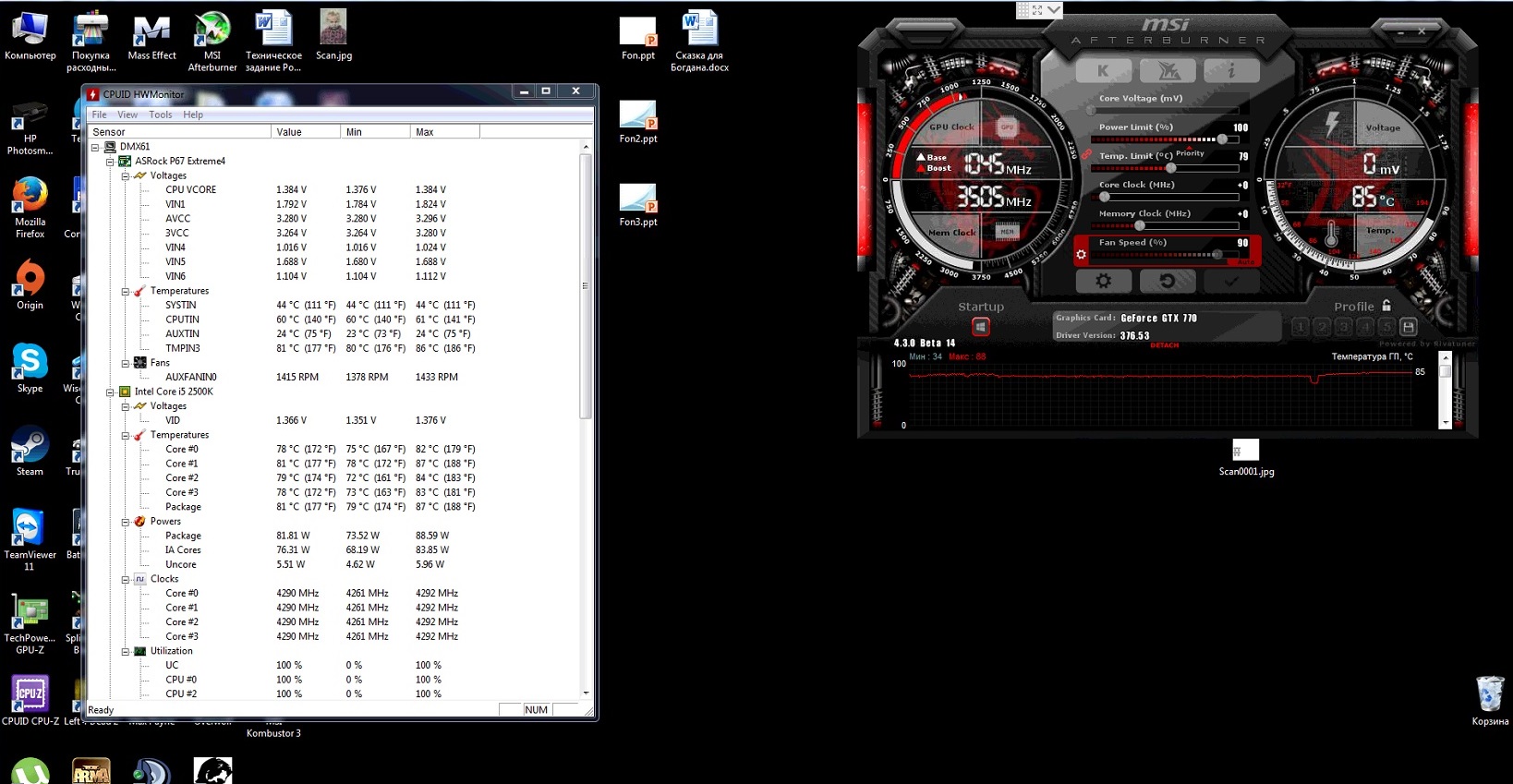Open the Afterburner info (i) button
This screenshot has height=784, width=1513.
tap(1231, 71)
